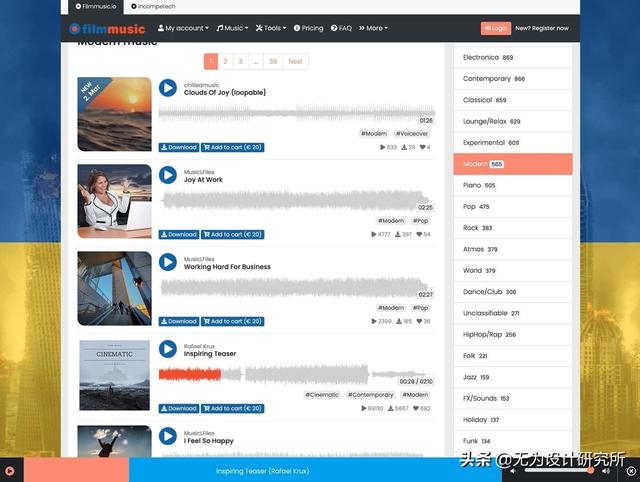
Task: Go to the Pricing page
Action: coord(309,28)
